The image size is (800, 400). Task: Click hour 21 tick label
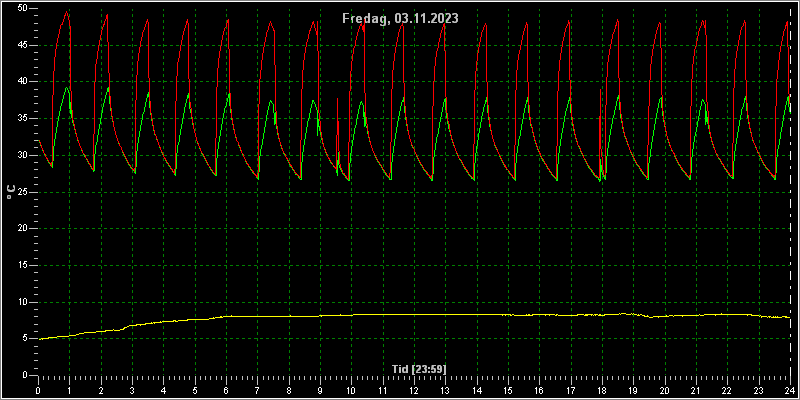point(696,390)
